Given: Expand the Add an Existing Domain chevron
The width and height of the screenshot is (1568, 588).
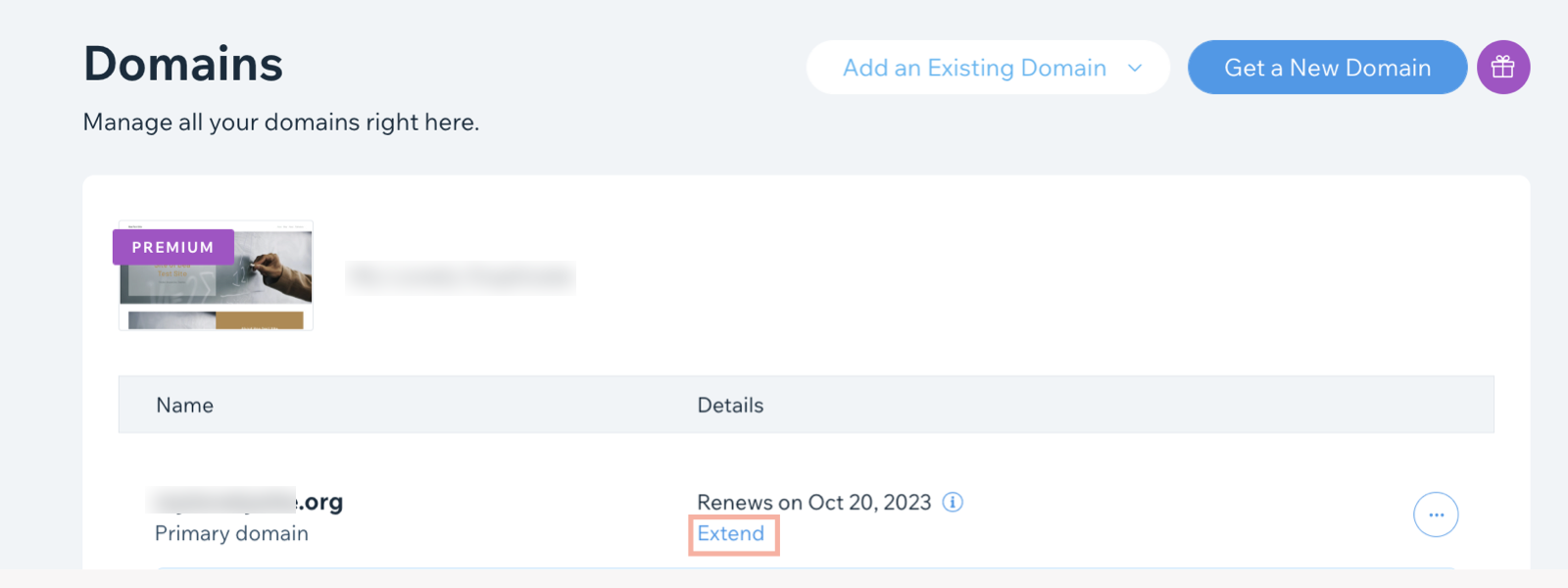Looking at the screenshot, I should [x=1135, y=68].
